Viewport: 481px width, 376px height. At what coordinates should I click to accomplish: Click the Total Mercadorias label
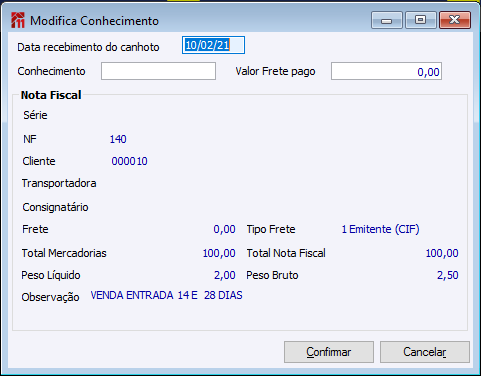[64, 253]
